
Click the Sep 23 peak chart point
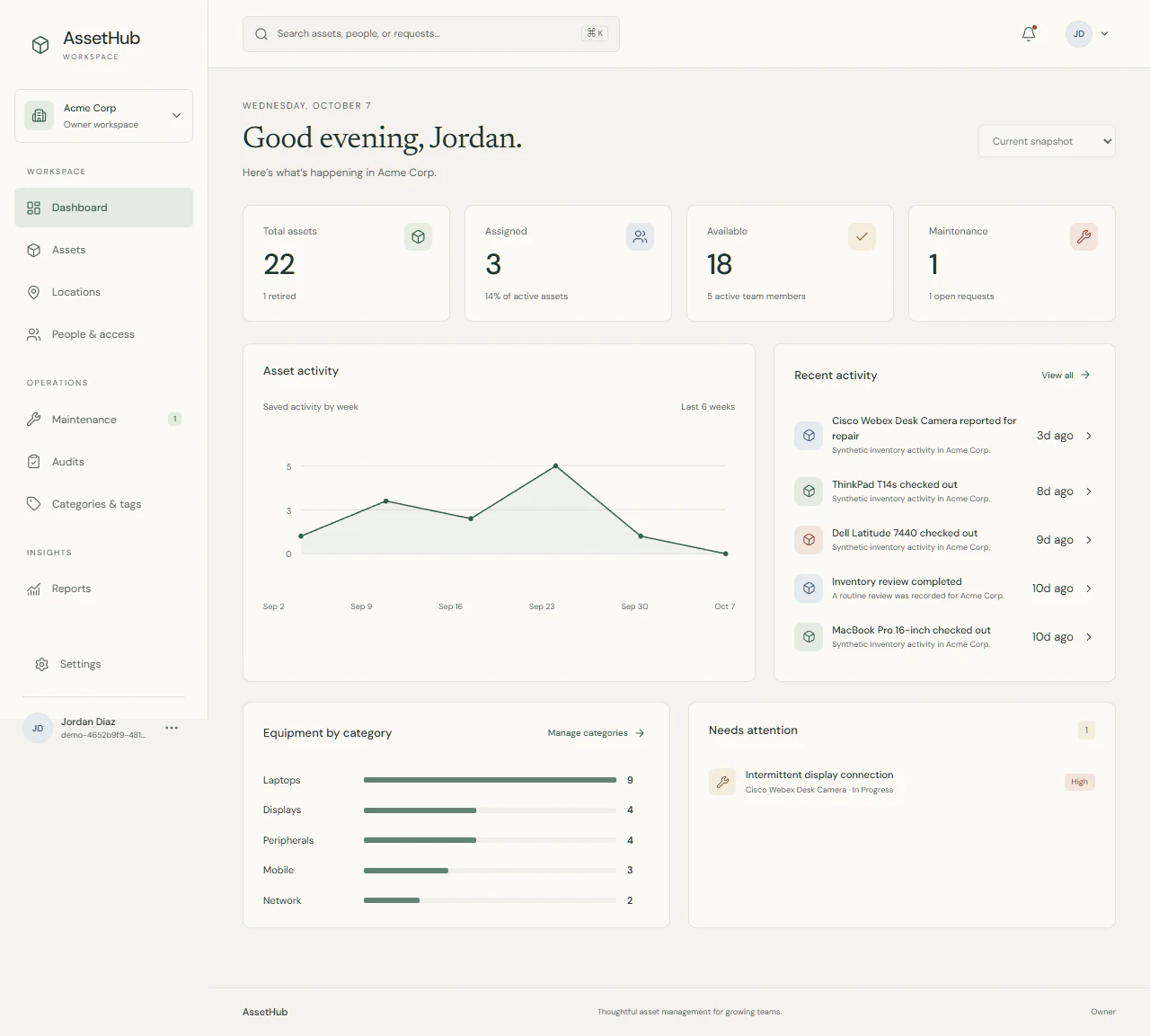(556, 465)
